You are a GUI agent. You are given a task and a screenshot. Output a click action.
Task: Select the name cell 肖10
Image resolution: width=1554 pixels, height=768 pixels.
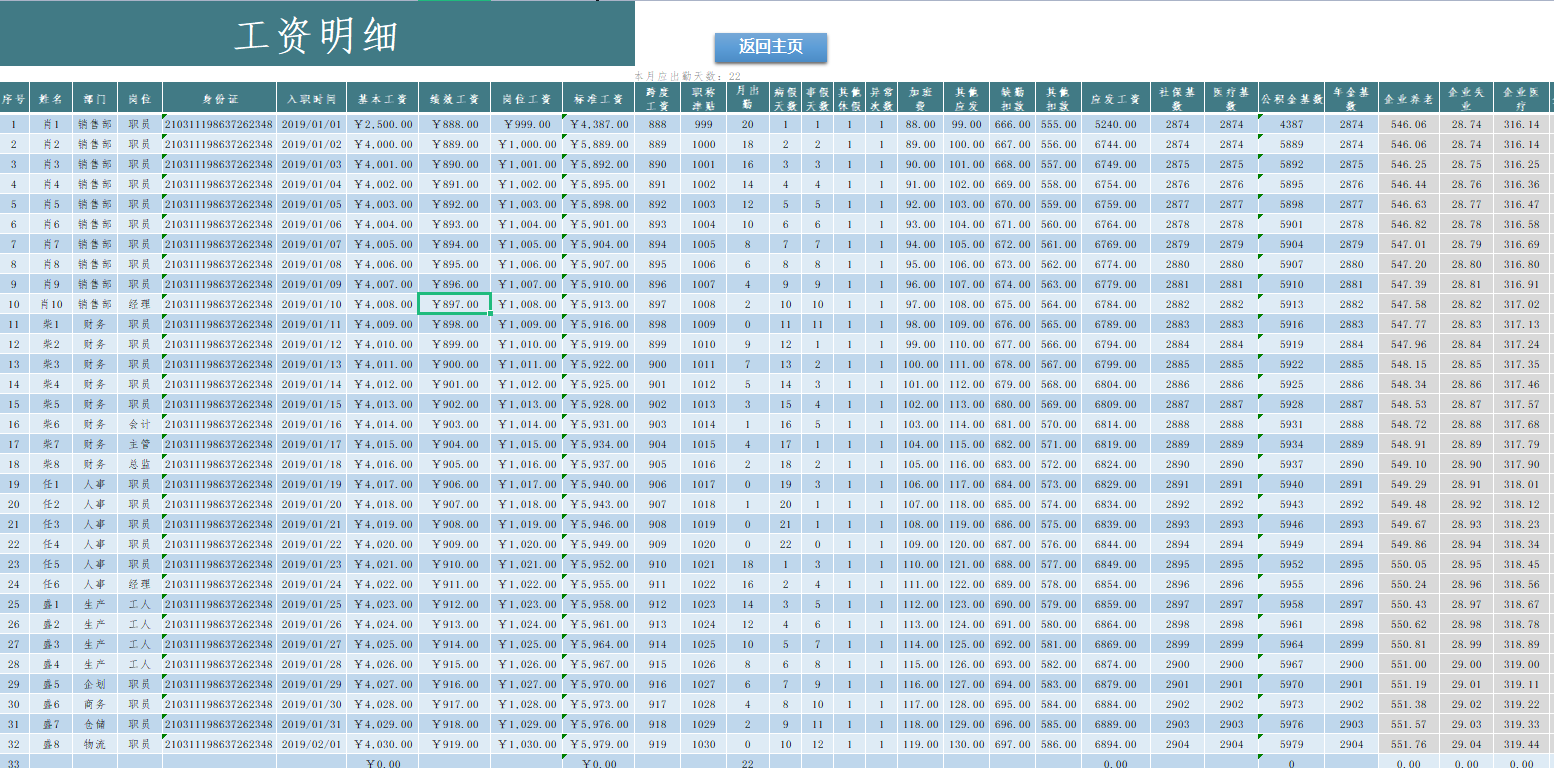click(51, 305)
